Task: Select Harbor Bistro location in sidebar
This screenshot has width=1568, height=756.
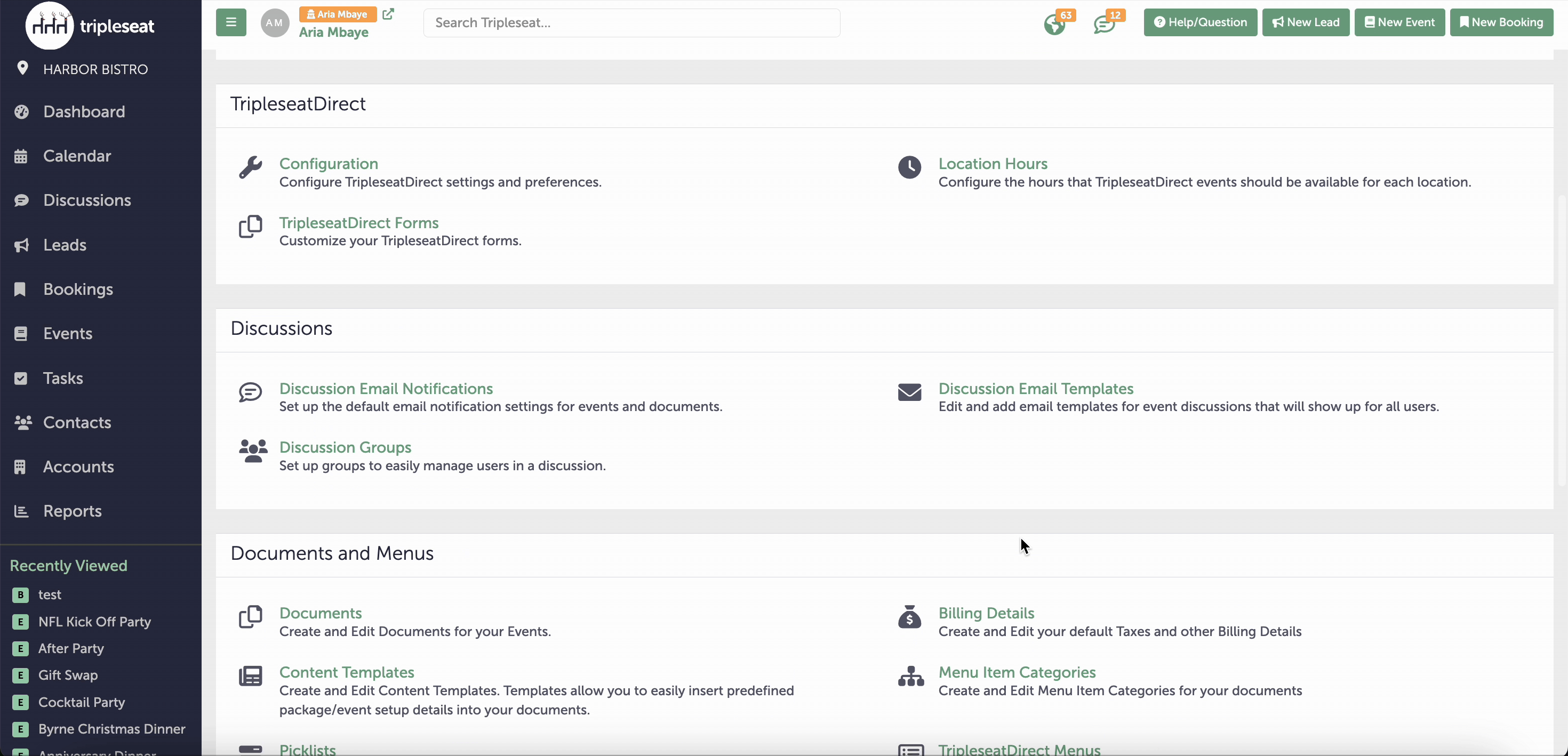Action: pos(95,69)
